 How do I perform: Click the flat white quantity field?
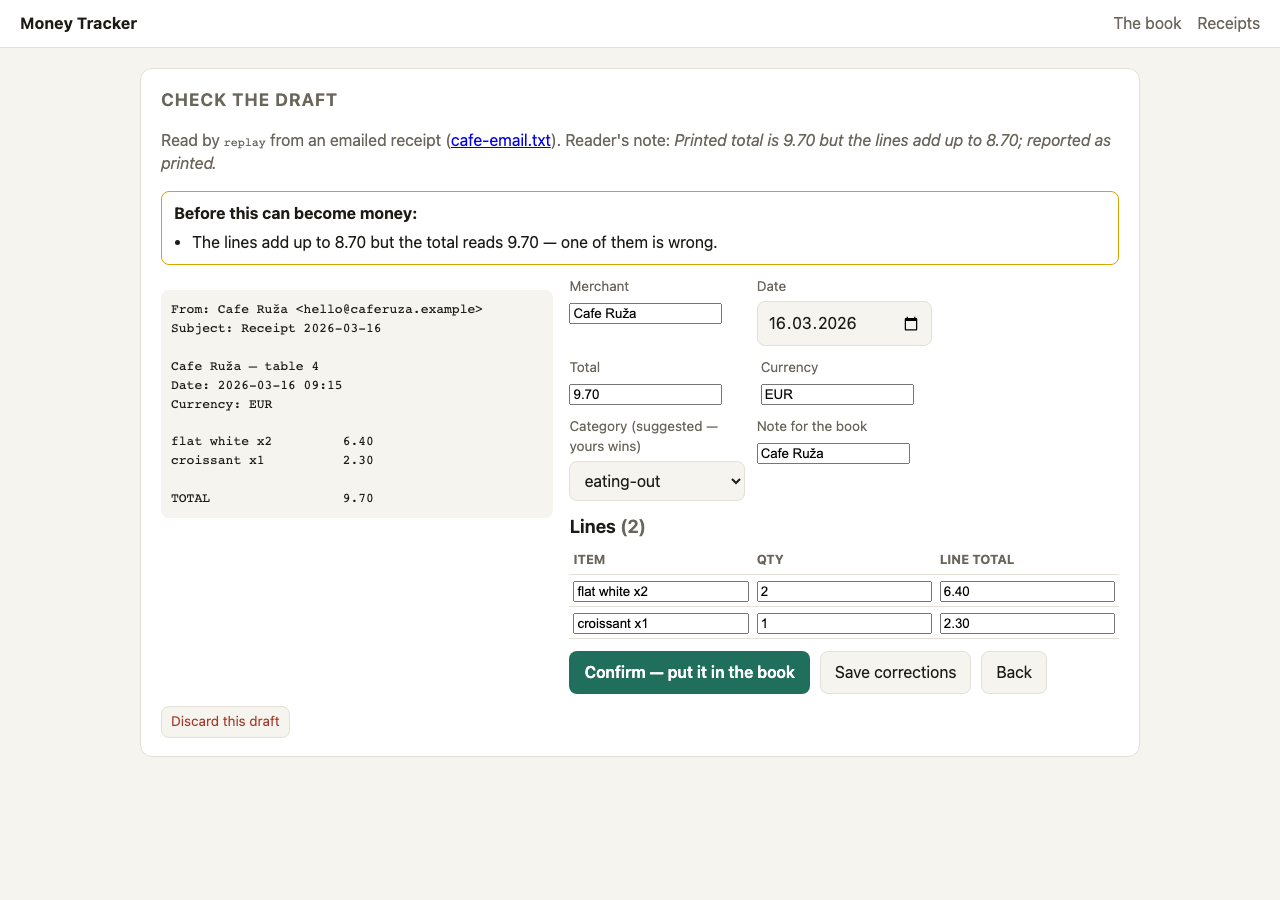844,591
